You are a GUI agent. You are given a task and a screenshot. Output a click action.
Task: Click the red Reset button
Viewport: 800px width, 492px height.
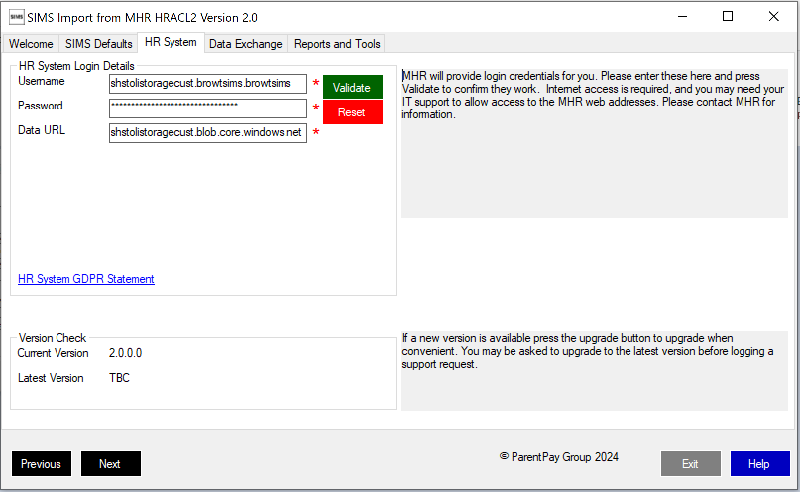pos(353,112)
